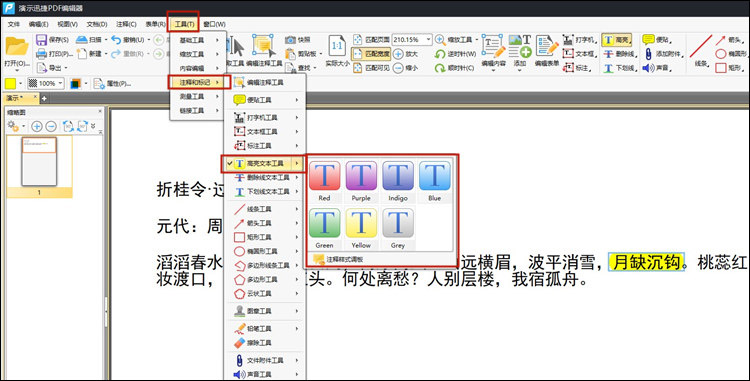750x381 pixels.
Task: Open 注释样式调板 at palette bottom
Action: (339, 259)
